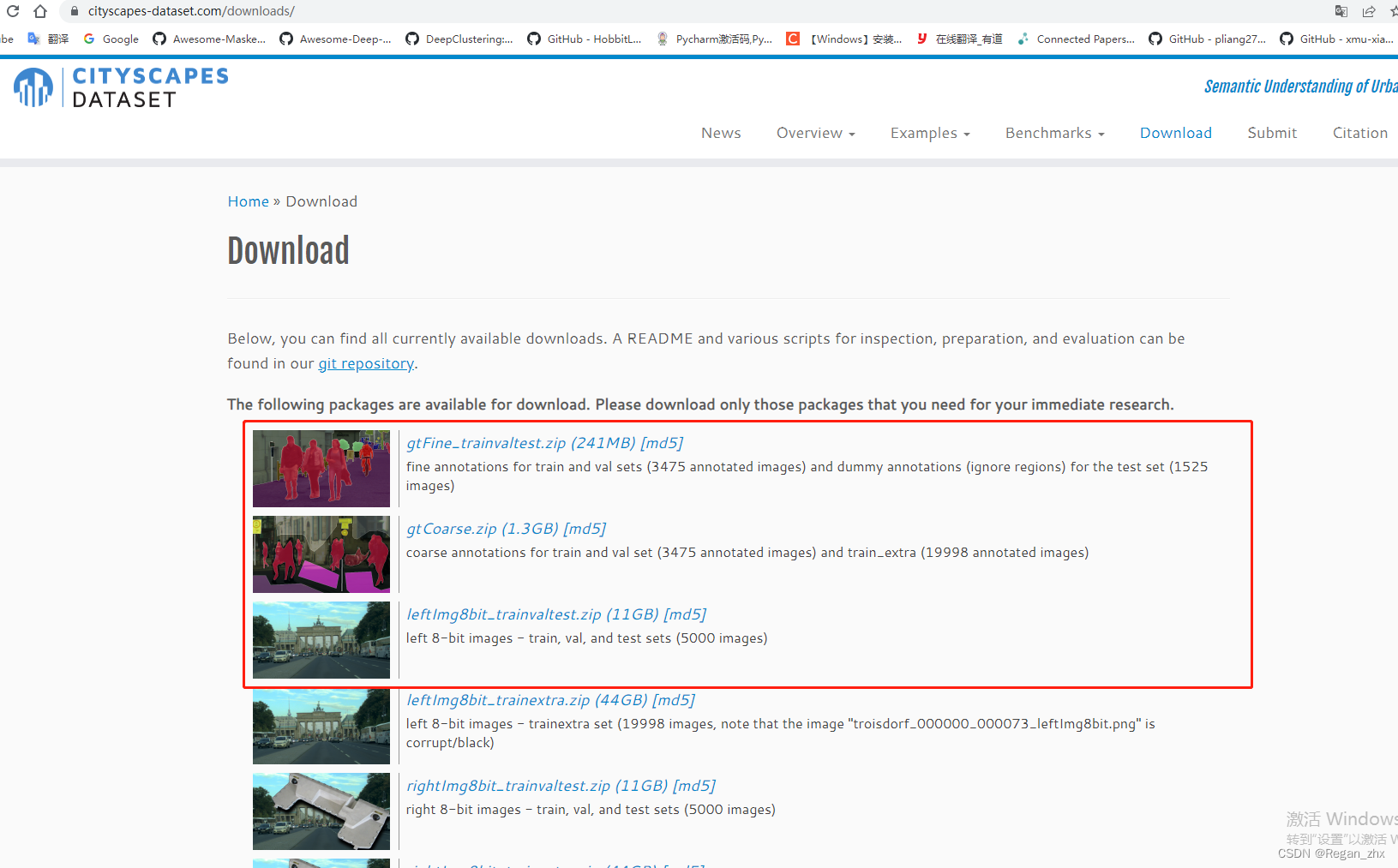The width and height of the screenshot is (1398, 868).
Task: Open the GitHub - xmu-xia... bookmark
Action: coord(1337,39)
